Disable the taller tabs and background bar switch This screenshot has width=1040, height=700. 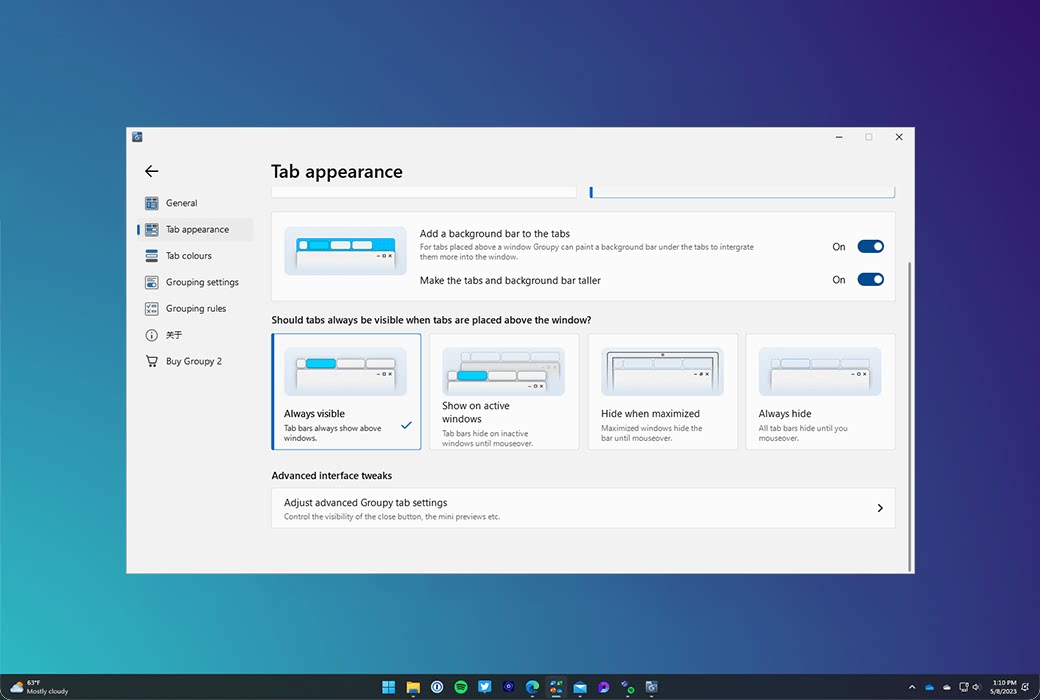pyautogui.click(x=870, y=280)
